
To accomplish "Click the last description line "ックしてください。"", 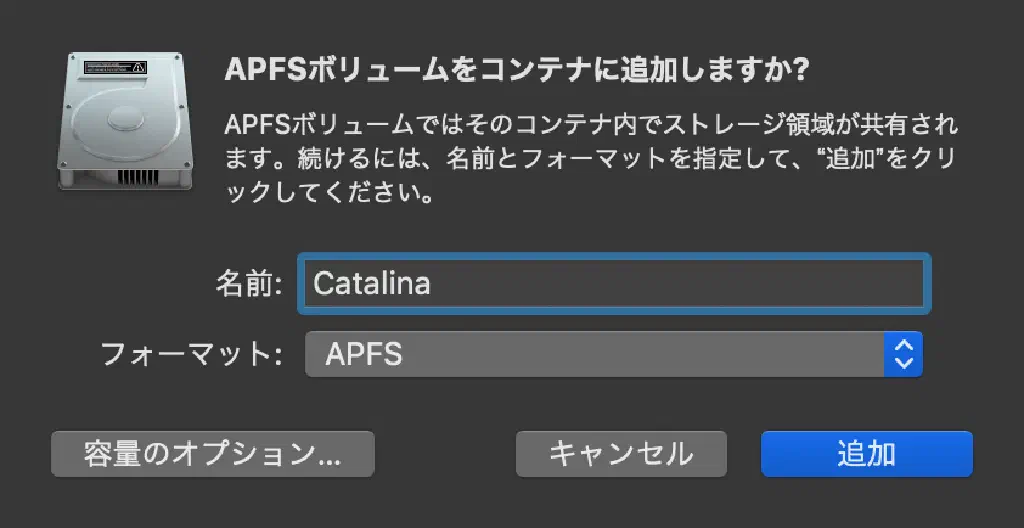I will [x=330, y=192].
